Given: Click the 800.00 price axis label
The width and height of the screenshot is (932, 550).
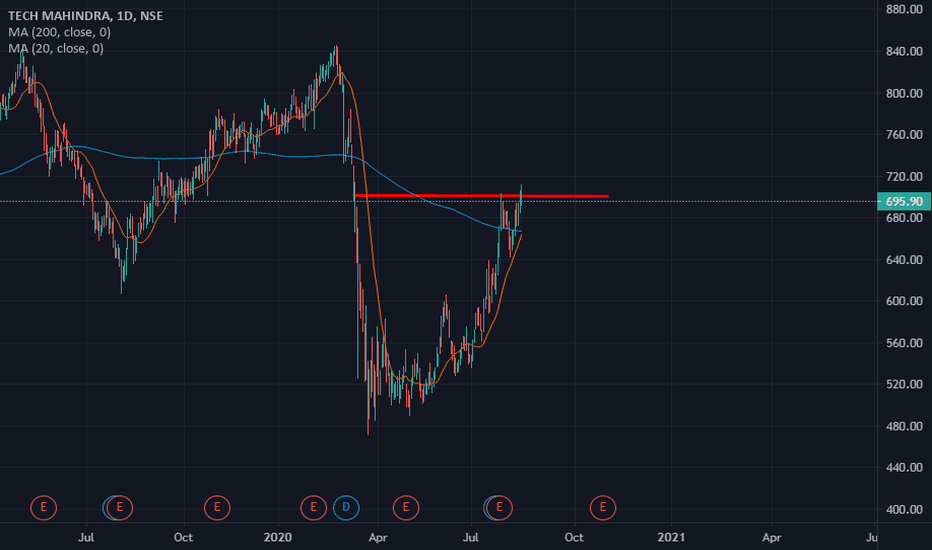Looking at the screenshot, I should pyautogui.click(x=903, y=93).
